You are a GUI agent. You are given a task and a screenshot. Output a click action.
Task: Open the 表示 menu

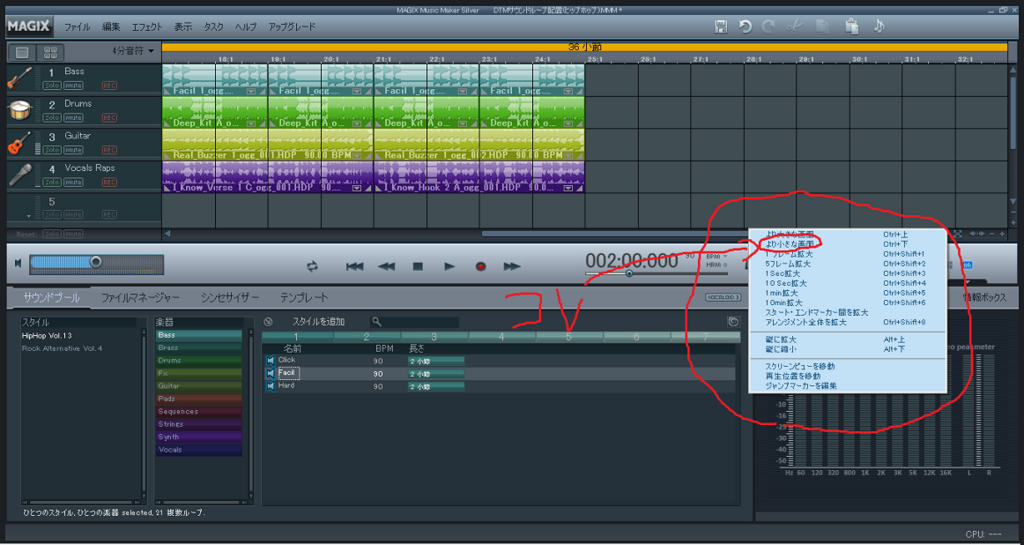click(x=183, y=27)
